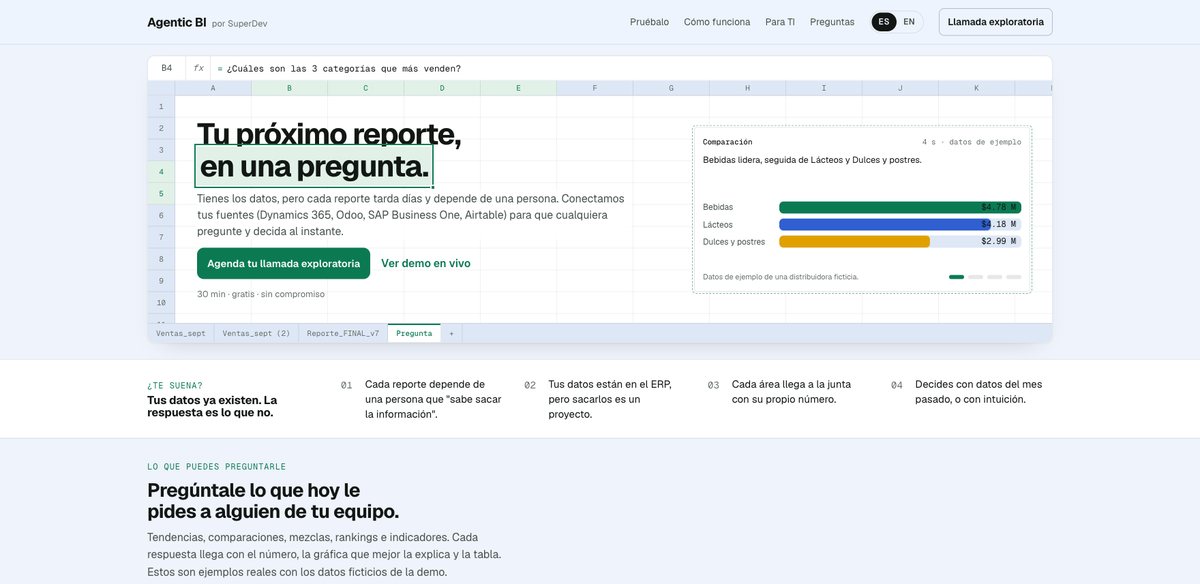Switch to the Reporte_FINAL_v7 sheet tab
1200x584 pixels.
click(343, 333)
